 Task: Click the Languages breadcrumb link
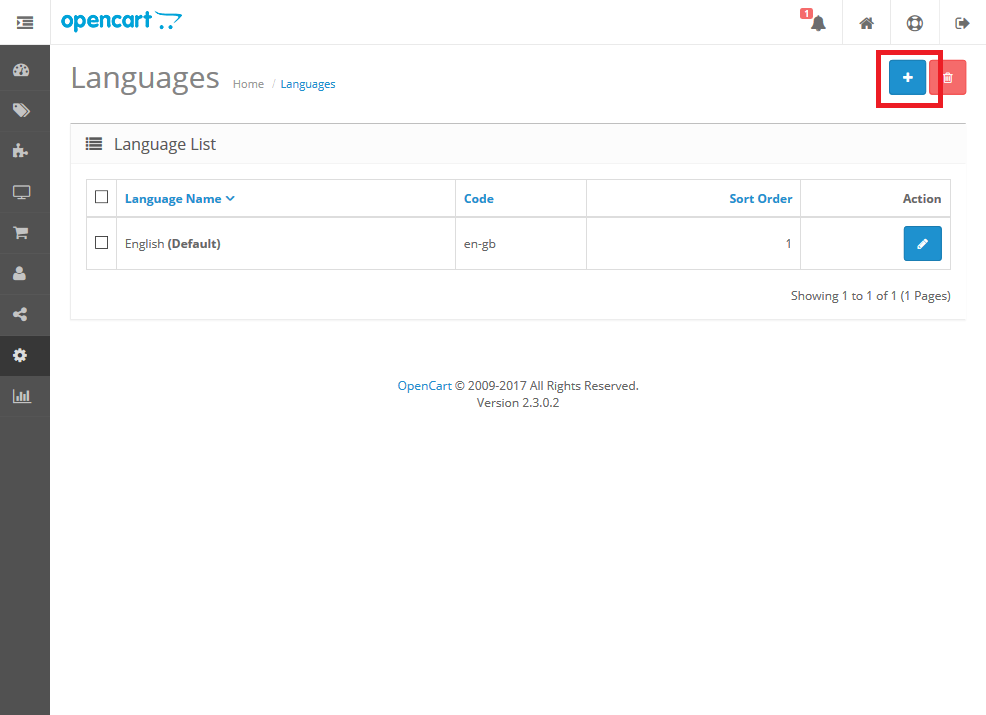tap(307, 84)
